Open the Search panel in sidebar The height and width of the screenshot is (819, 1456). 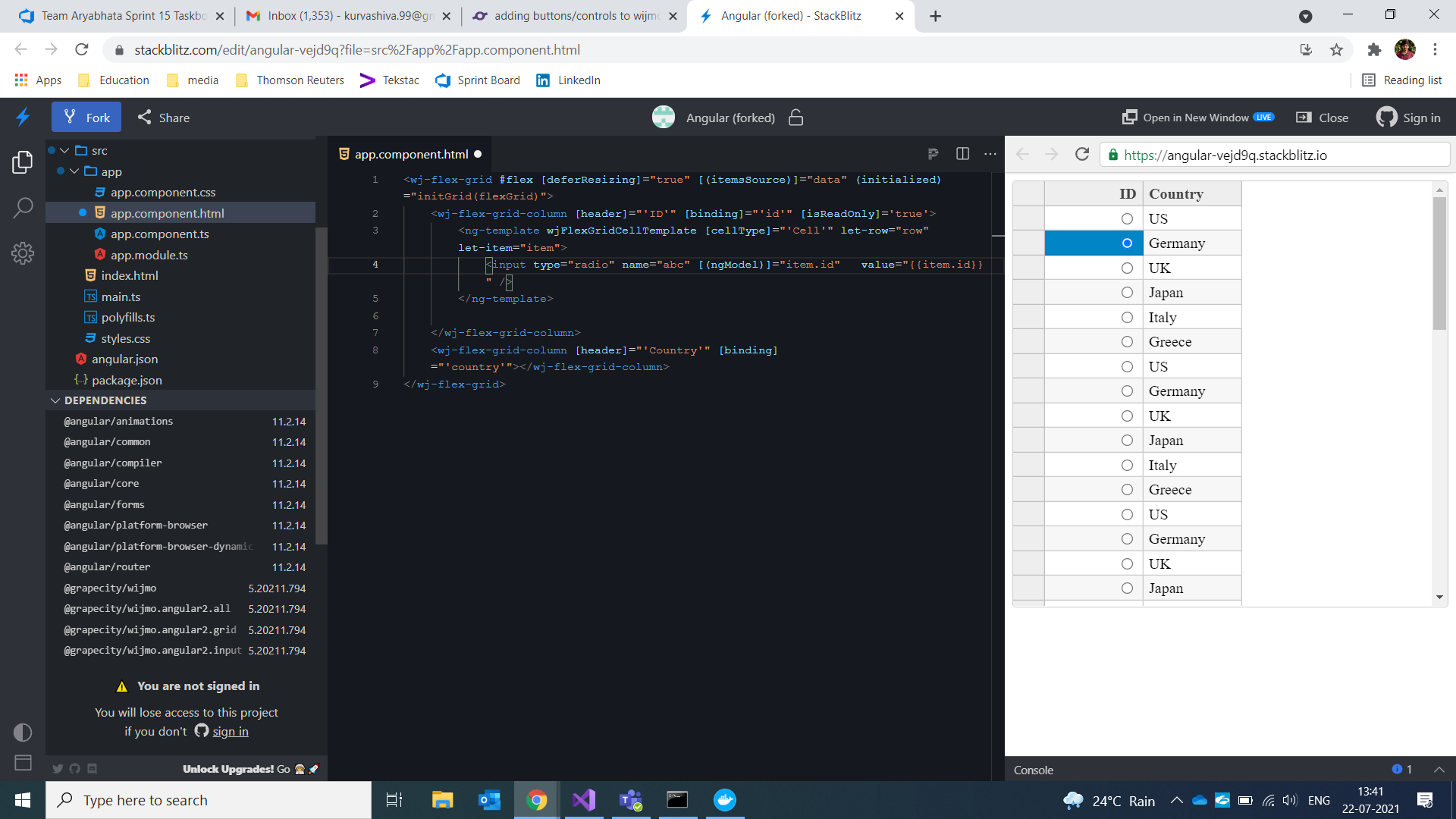pyautogui.click(x=23, y=207)
